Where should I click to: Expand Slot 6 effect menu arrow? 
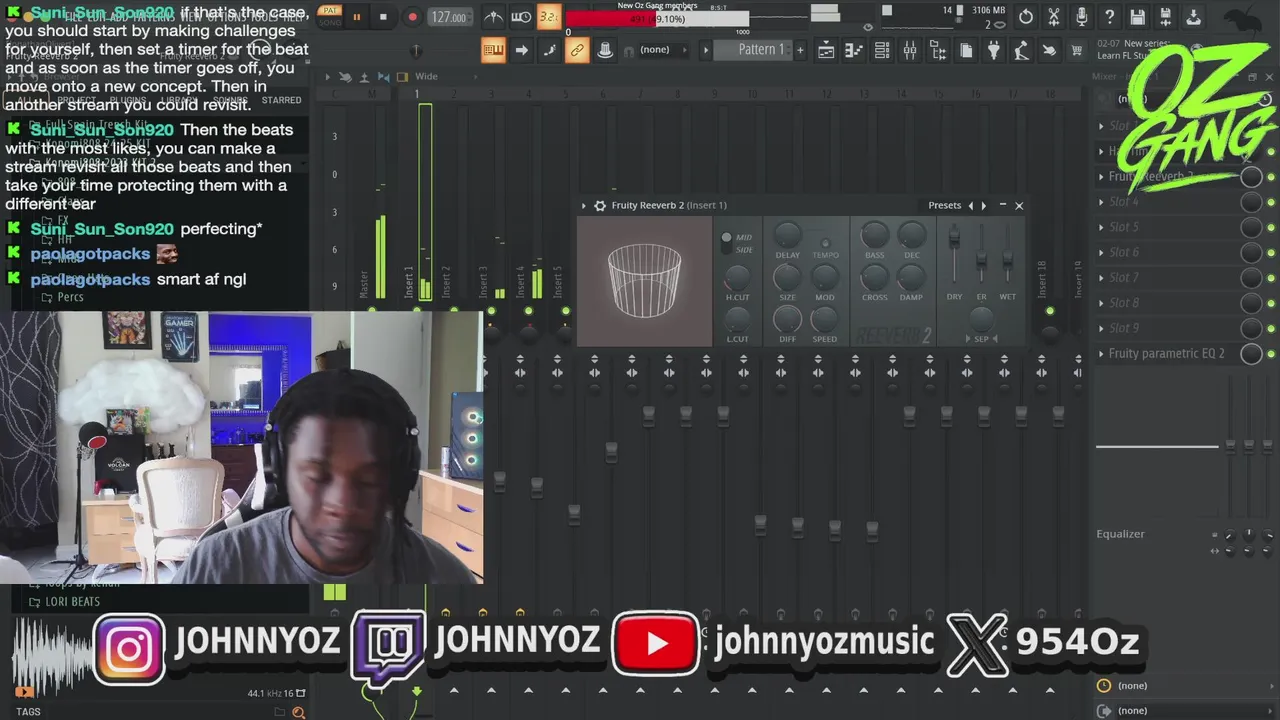pos(1101,252)
